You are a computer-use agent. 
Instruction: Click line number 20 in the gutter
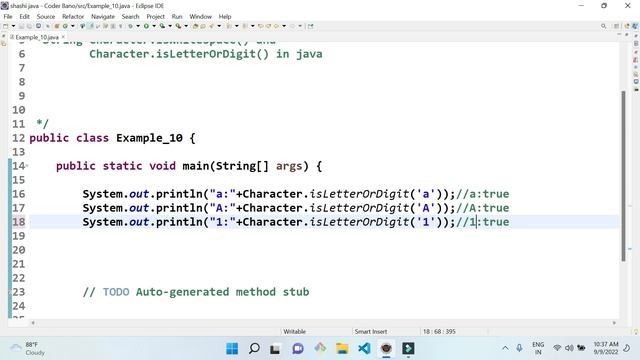18,250
